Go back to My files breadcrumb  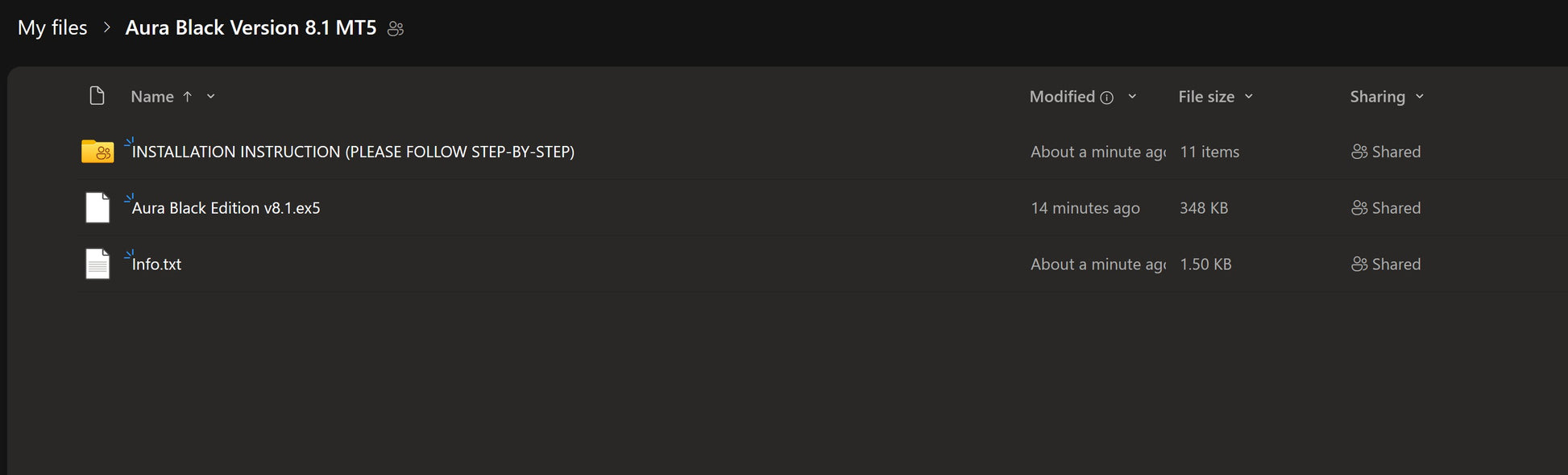(x=52, y=27)
